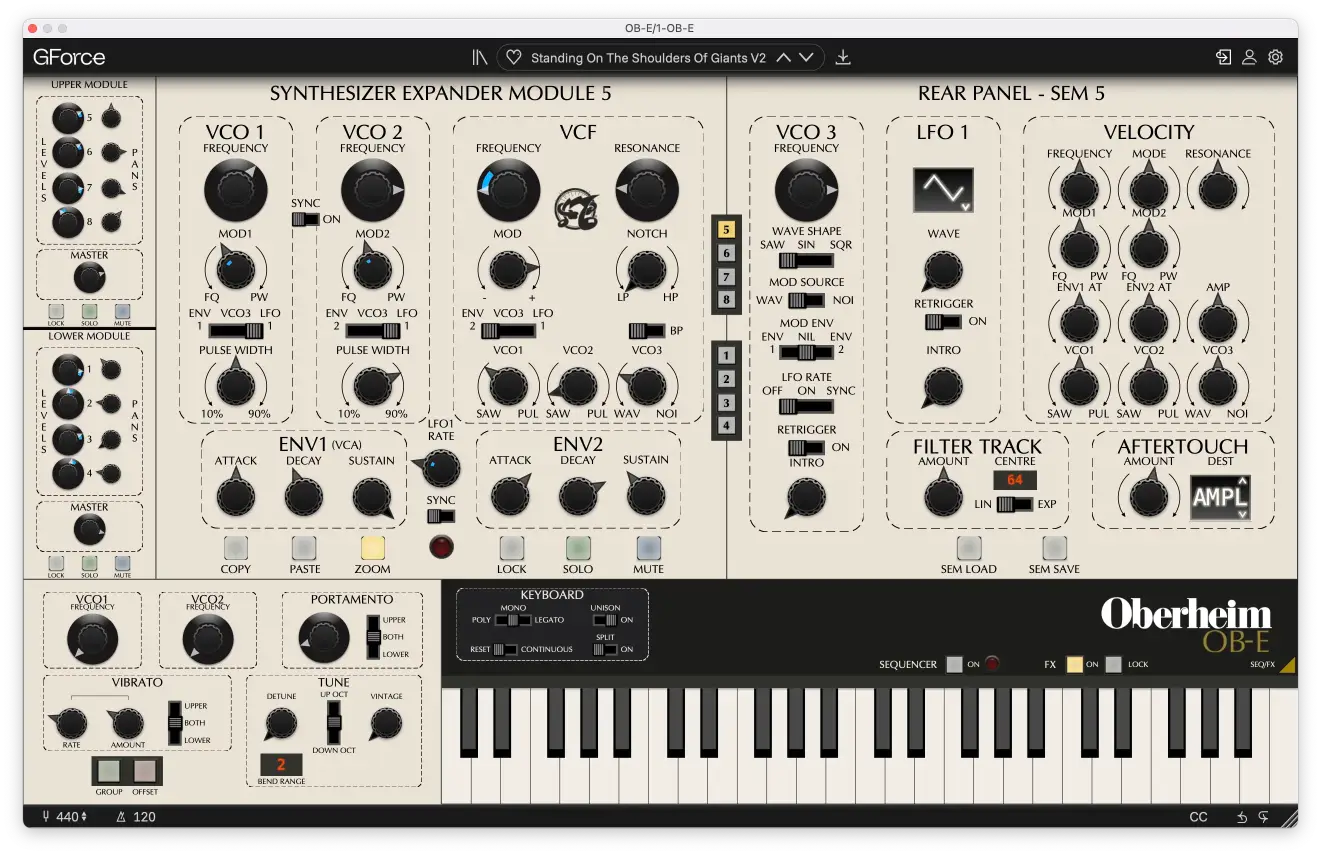Toggle the VCO SYNC ON switch

pos(306,219)
